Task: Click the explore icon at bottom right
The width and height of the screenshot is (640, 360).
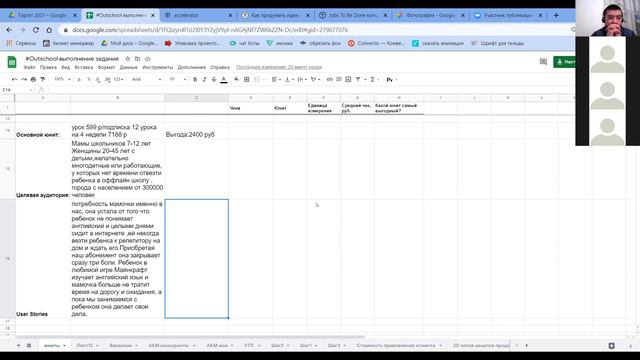Action: click(611, 346)
